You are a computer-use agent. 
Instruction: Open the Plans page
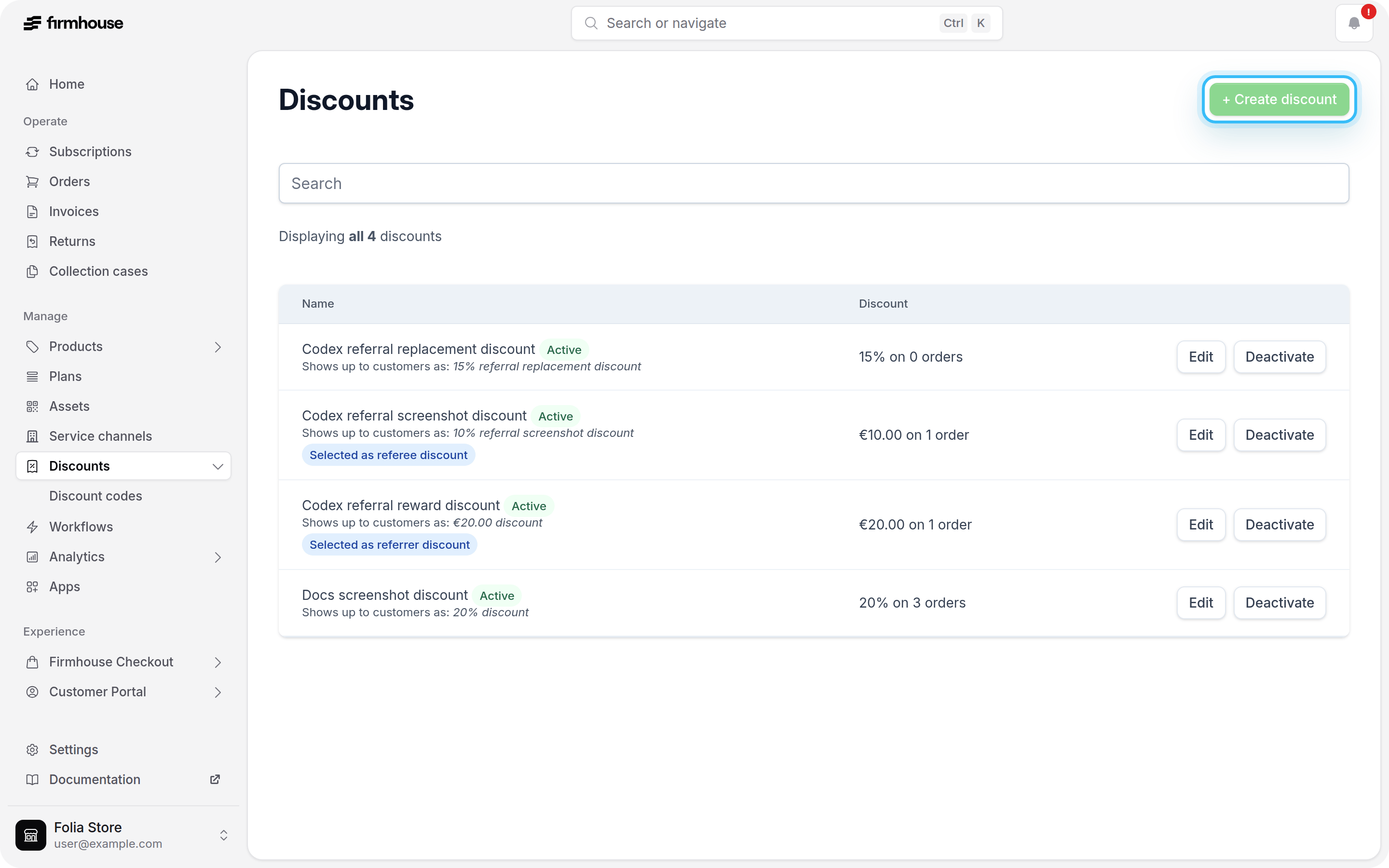[x=123, y=377]
